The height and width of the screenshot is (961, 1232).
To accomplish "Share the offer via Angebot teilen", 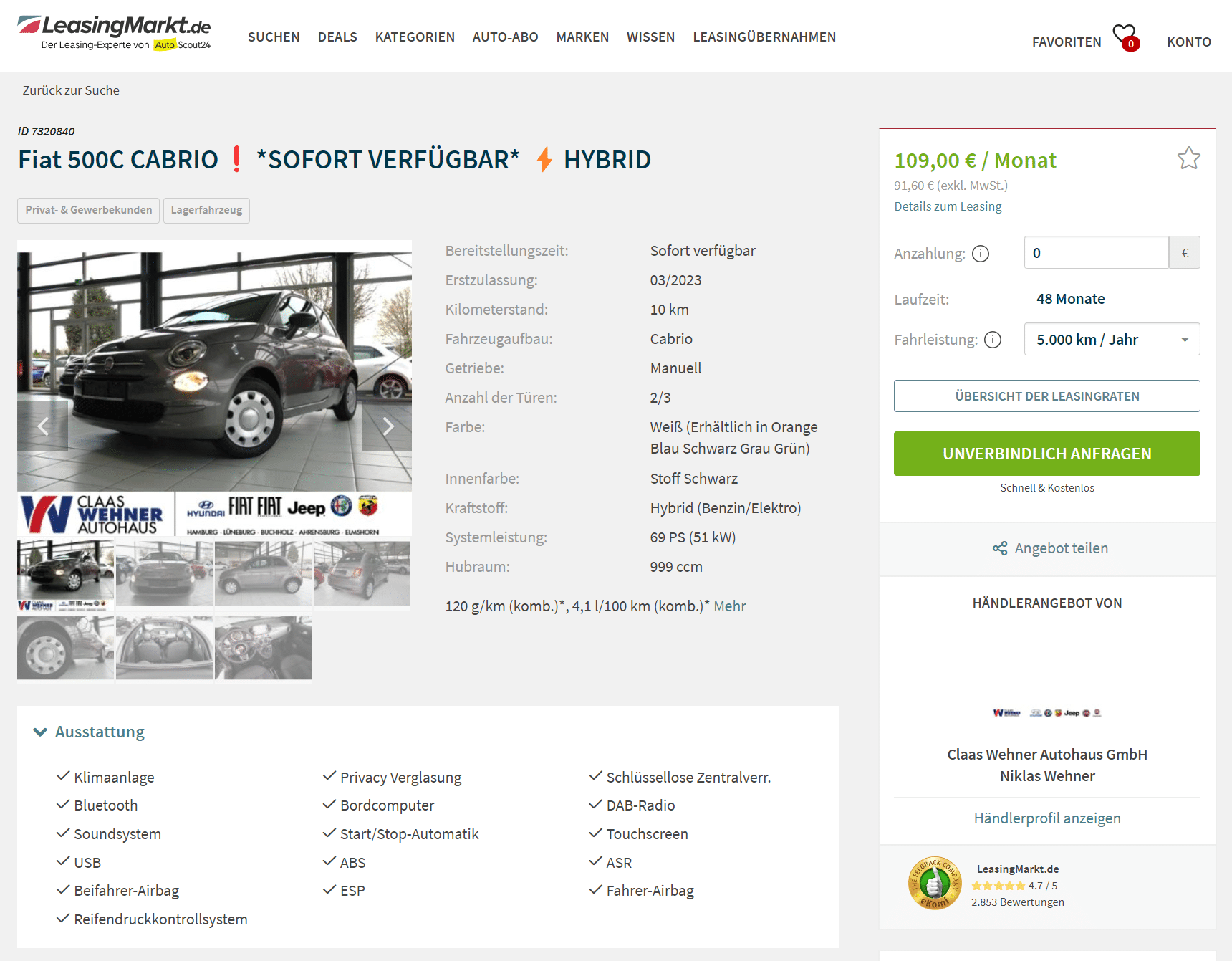I will tap(1050, 548).
